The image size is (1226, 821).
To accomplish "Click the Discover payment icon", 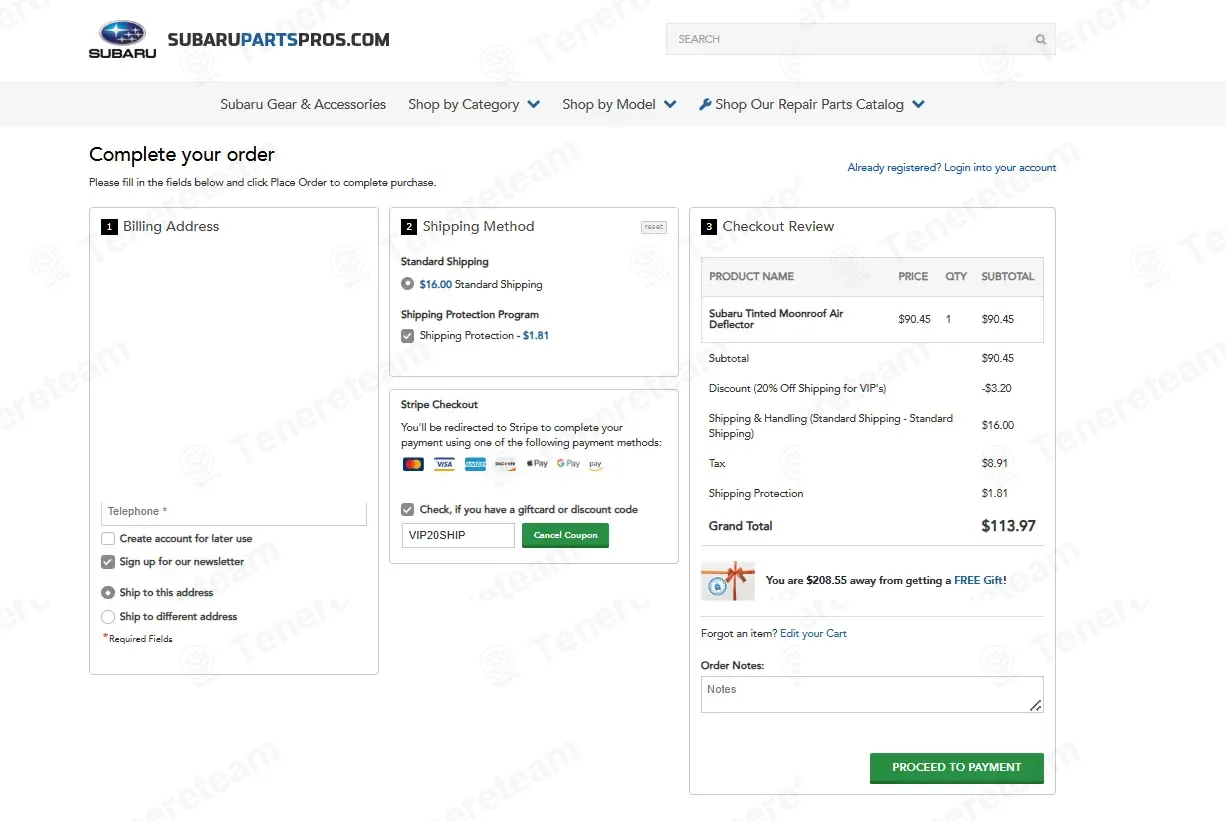I will (506, 464).
